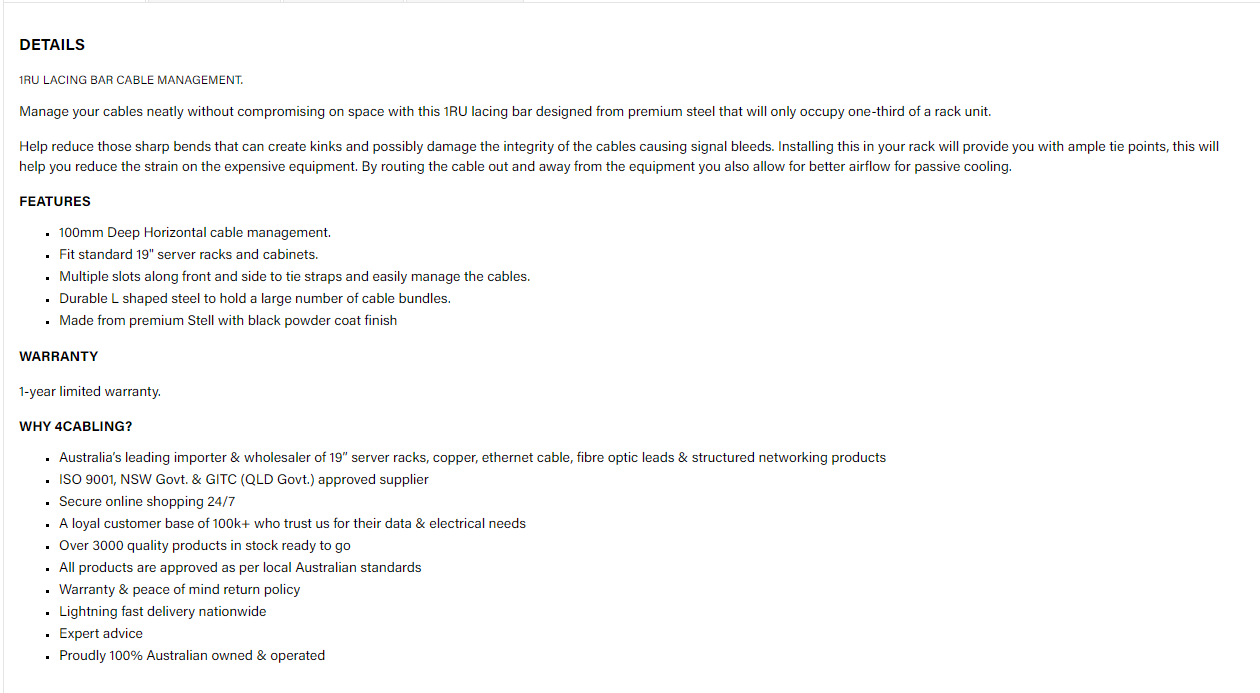
Task: Click the WHY 4CABLING? heading
Action: [76, 426]
